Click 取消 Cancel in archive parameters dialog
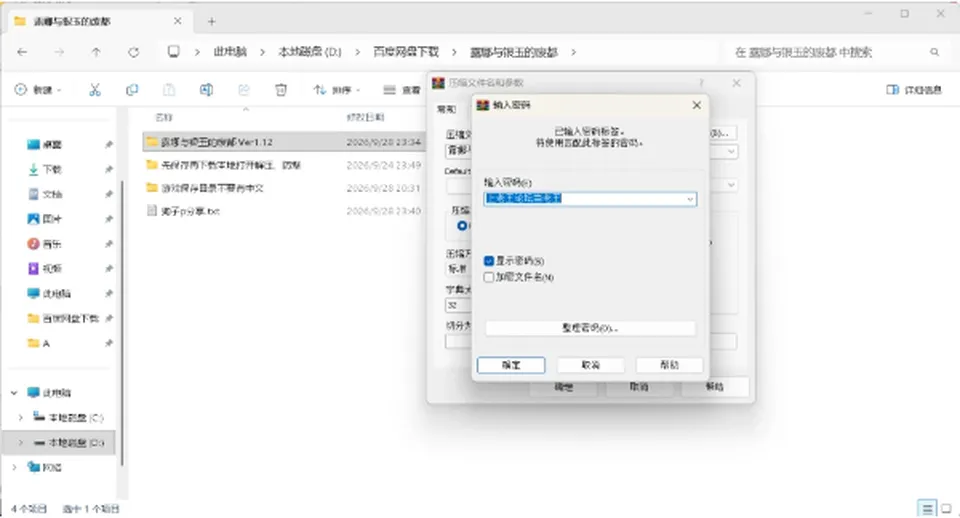 [639, 387]
